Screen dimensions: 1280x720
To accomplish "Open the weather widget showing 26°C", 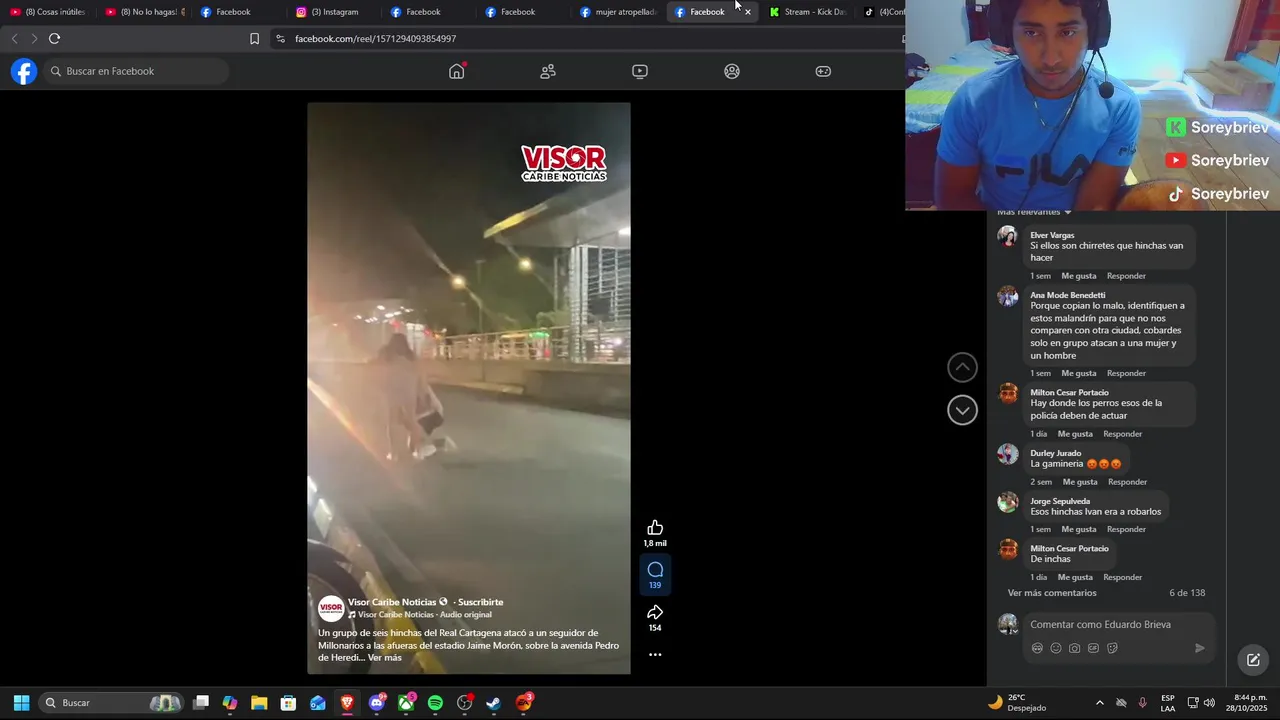I will click(1018, 703).
